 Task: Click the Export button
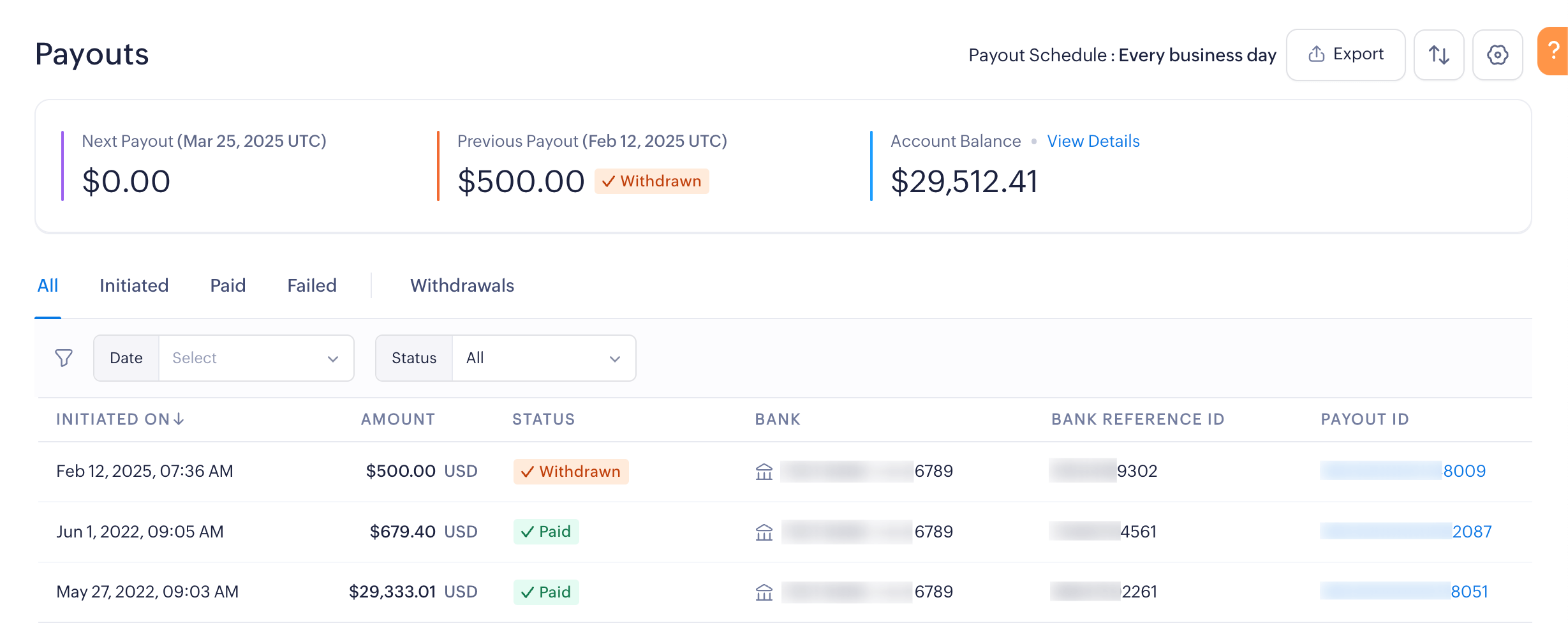(x=1345, y=55)
